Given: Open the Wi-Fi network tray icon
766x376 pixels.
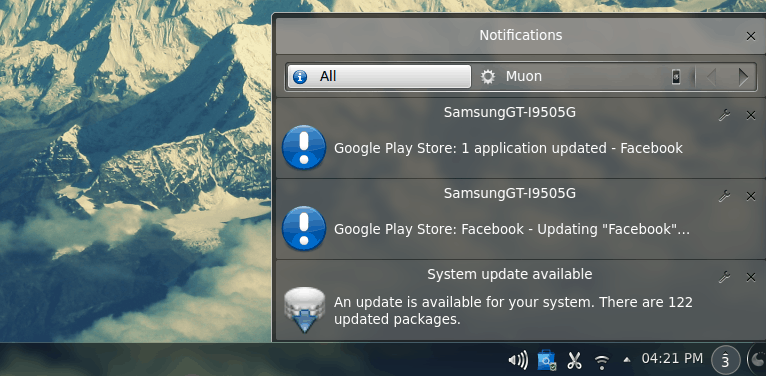Looking at the screenshot, I should pyautogui.click(x=602, y=362).
